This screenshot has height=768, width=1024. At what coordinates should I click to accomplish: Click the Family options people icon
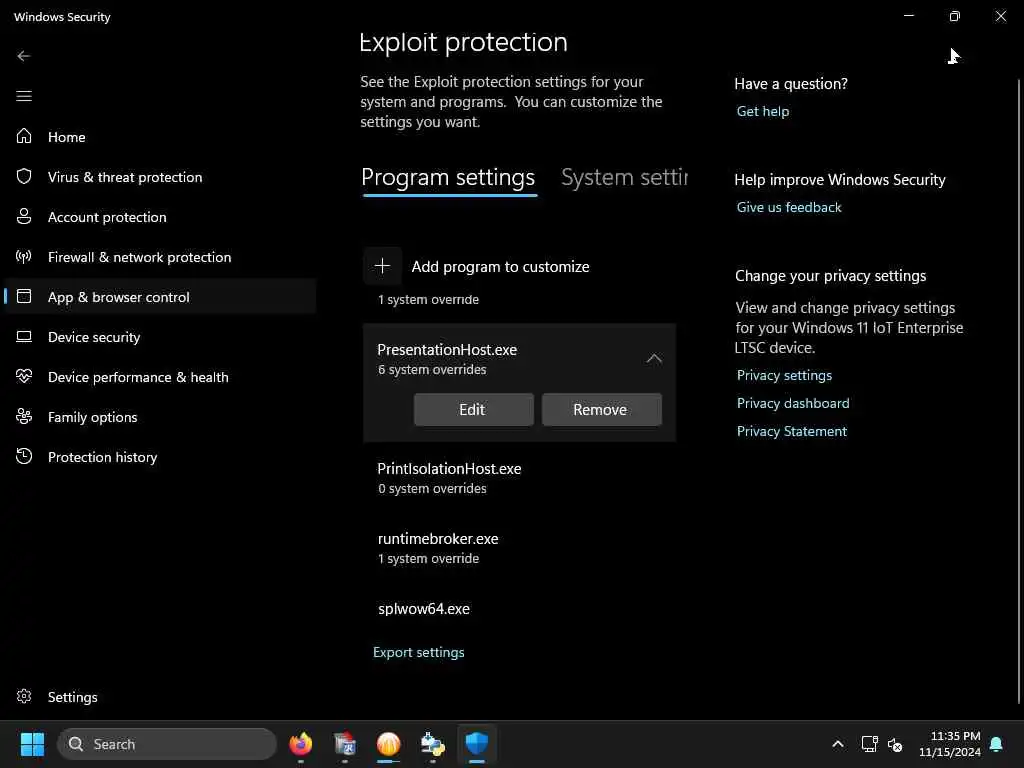[24, 416]
